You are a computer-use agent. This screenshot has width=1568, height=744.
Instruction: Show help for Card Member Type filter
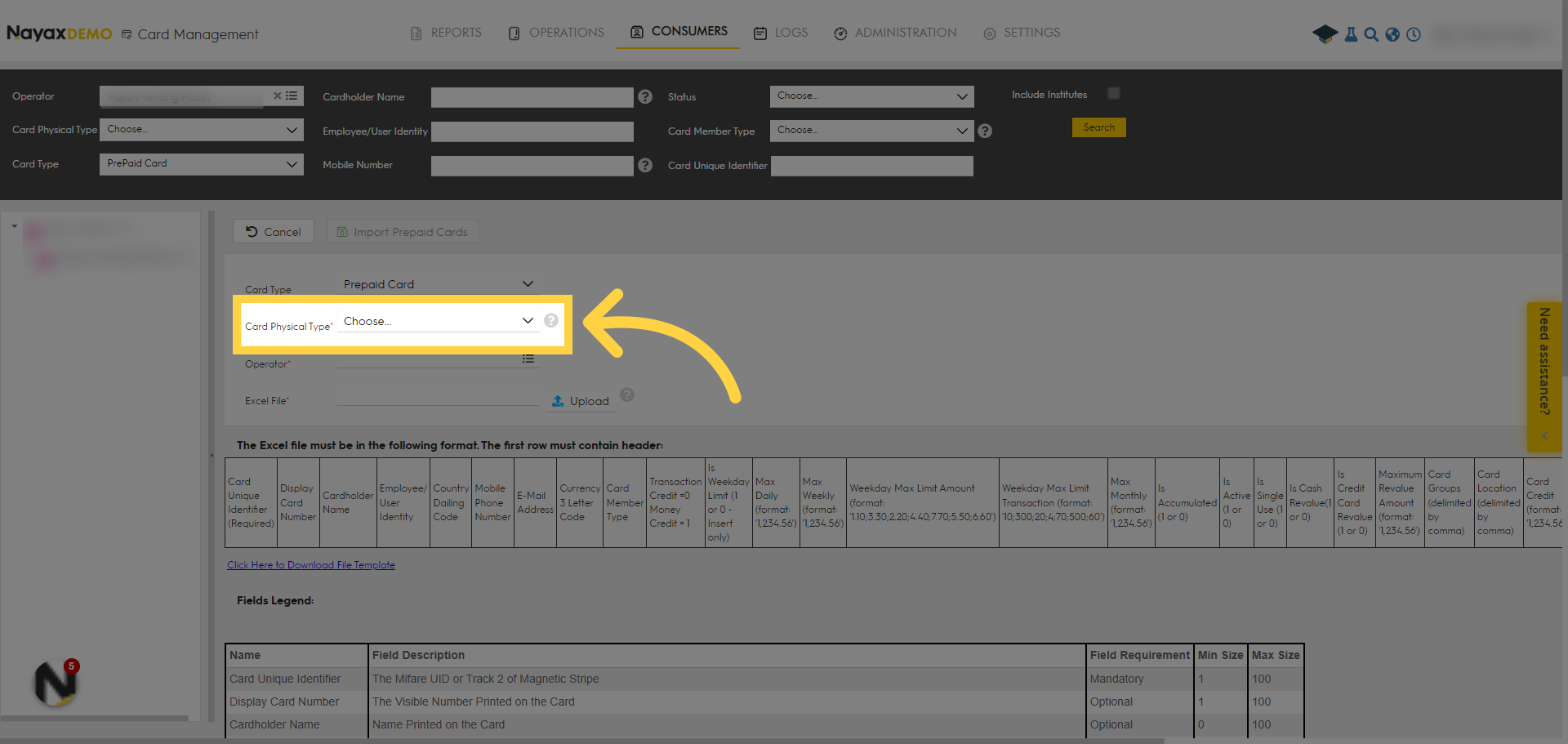[x=985, y=131]
